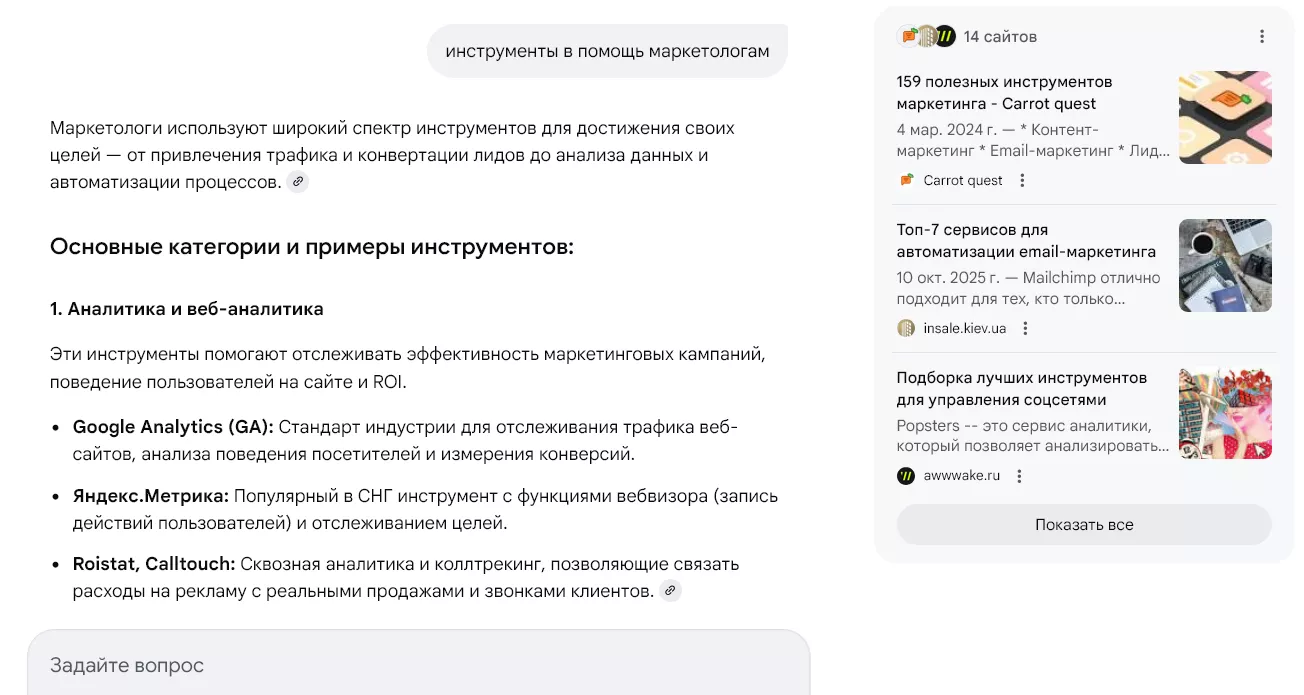1304x695 pixels.
Task: Select the user query bubble "инструменты в помощь маркетологам"
Action: pyautogui.click(x=607, y=50)
